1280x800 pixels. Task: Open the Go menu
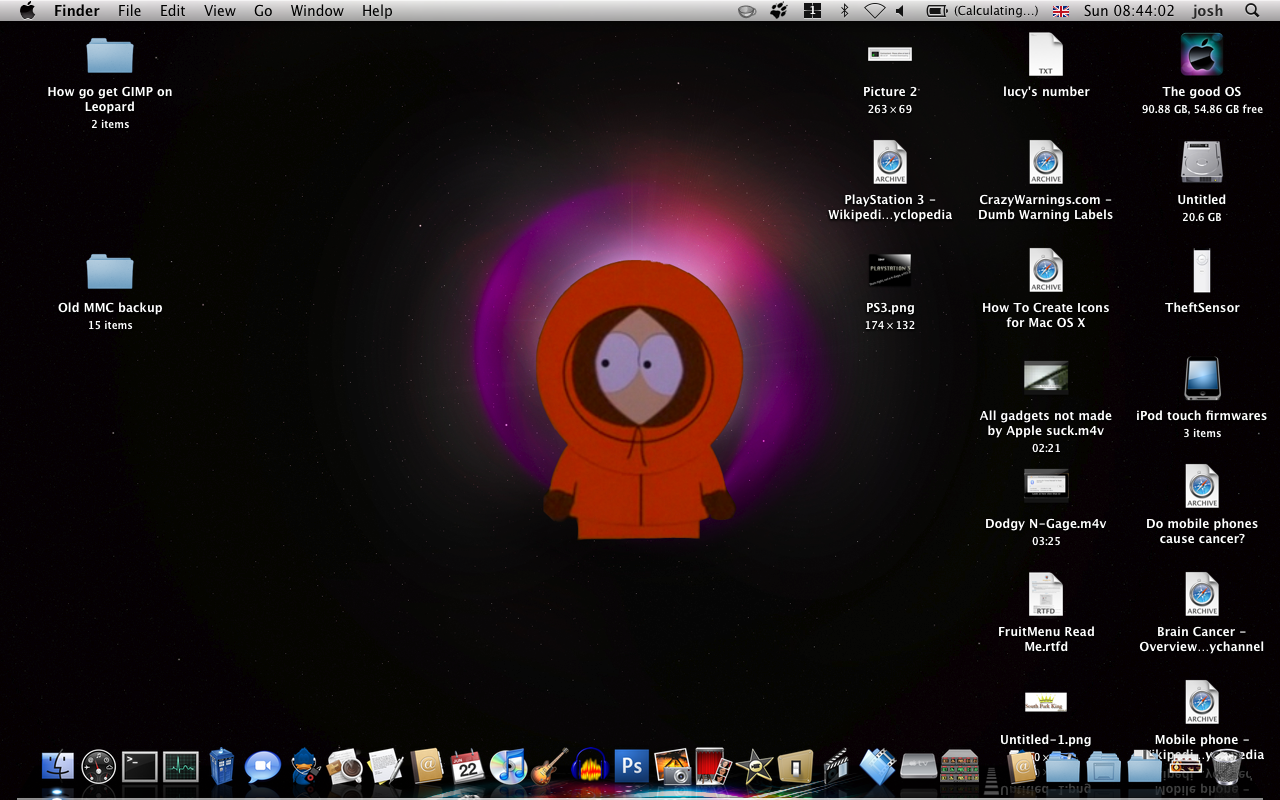(263, 11)
